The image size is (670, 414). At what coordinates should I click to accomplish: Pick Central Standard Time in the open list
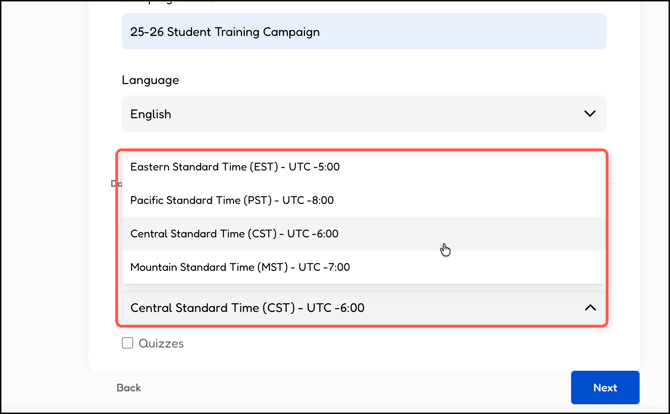234,234
